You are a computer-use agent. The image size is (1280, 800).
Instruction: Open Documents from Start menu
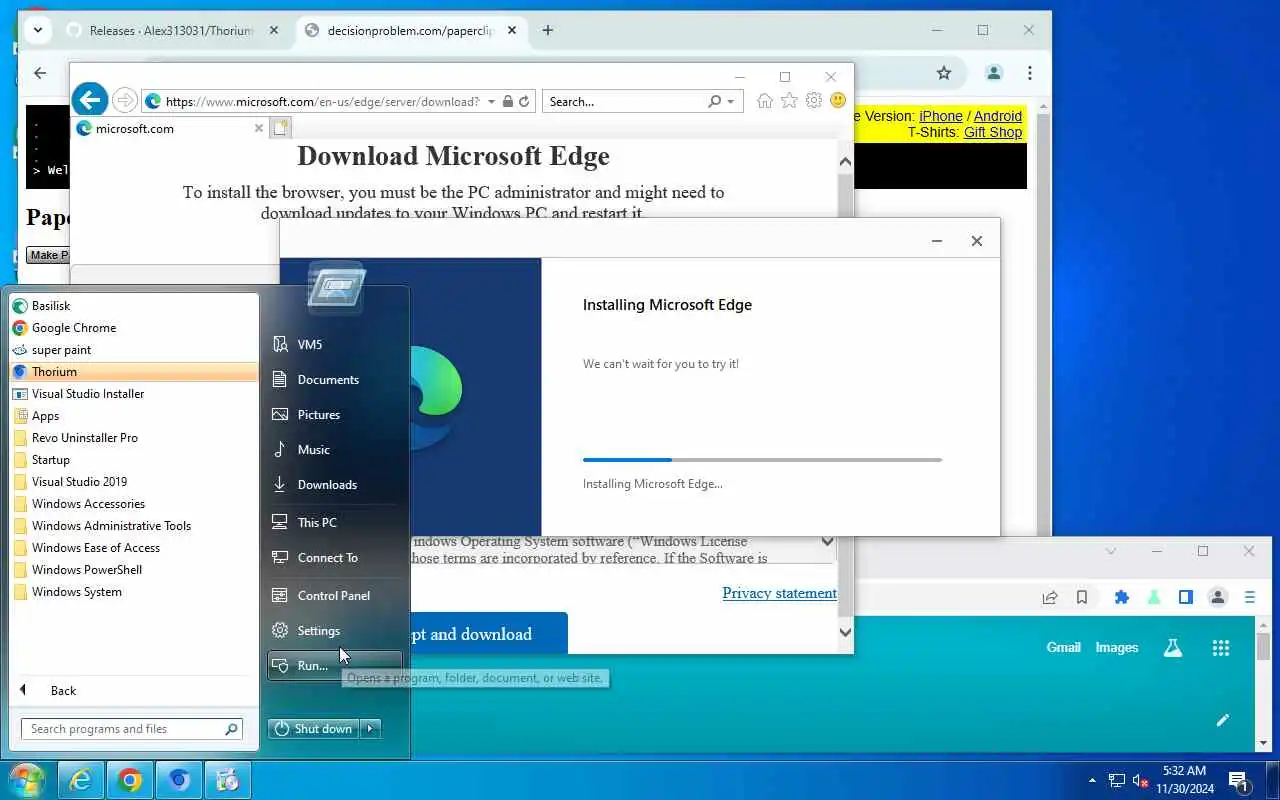click(x=334, y=379)
